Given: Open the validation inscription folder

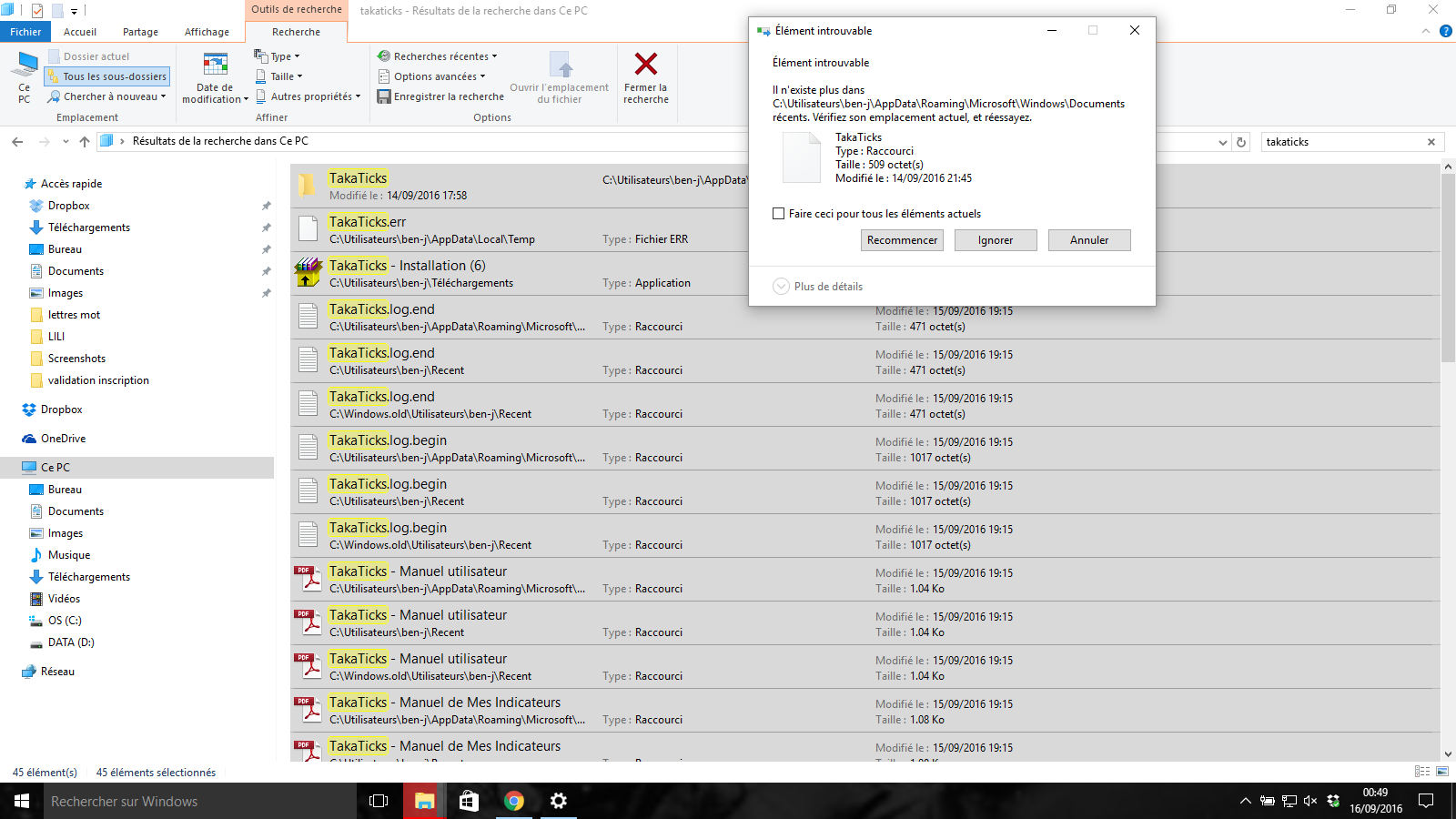Looking at the screenshot, I should [98, 380].
